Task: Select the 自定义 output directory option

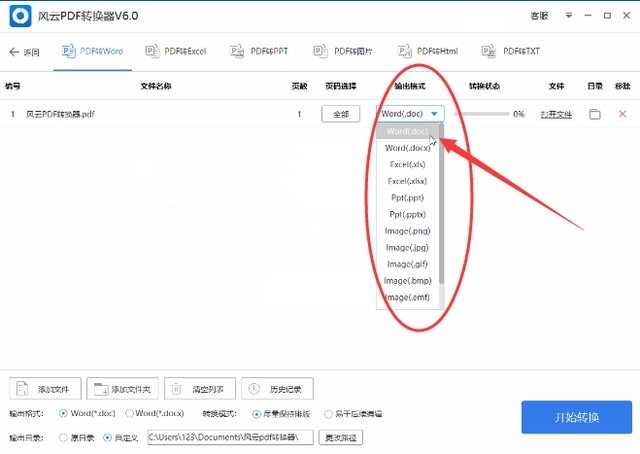Action: pos(107,438)
